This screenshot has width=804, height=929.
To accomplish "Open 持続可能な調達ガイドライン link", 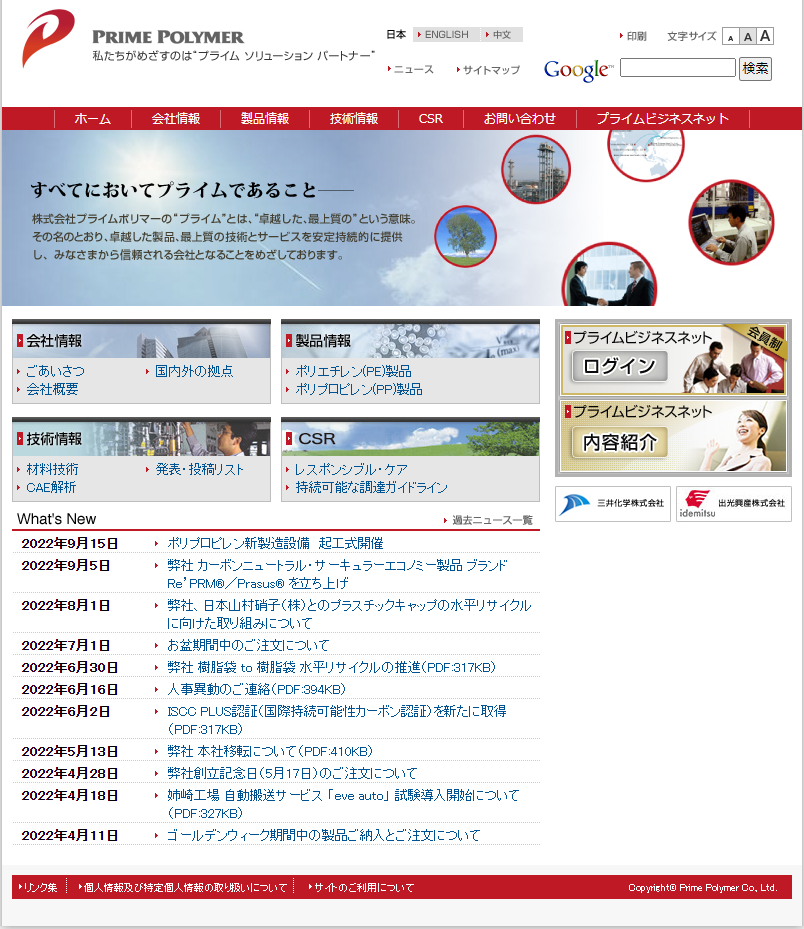I will [x=371, y=487].
